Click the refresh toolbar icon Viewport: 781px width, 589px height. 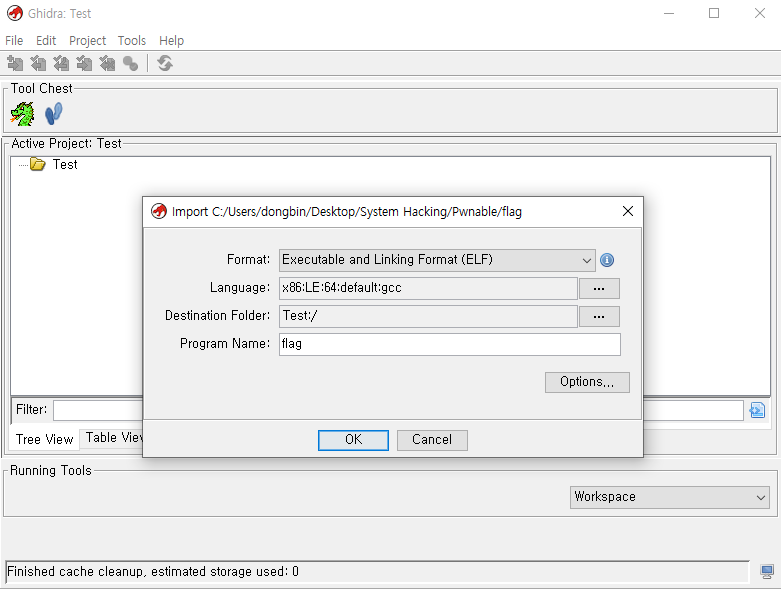[165, 63]
